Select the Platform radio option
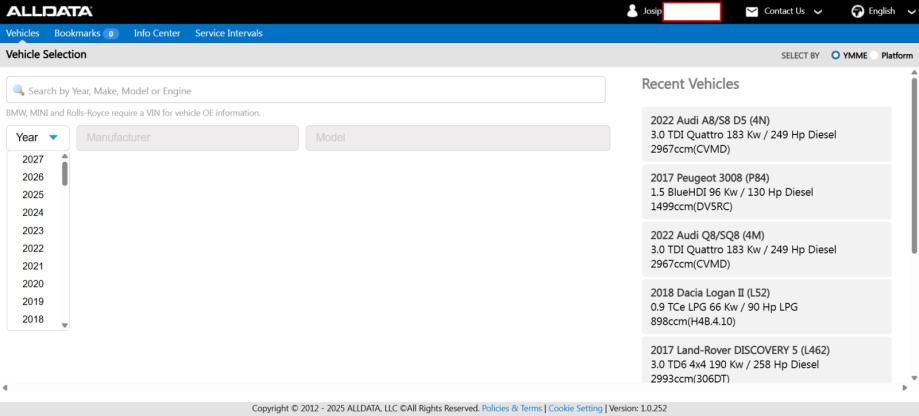Screen dimensions: 919x416 pyautogui.click(x=874, y=56)
